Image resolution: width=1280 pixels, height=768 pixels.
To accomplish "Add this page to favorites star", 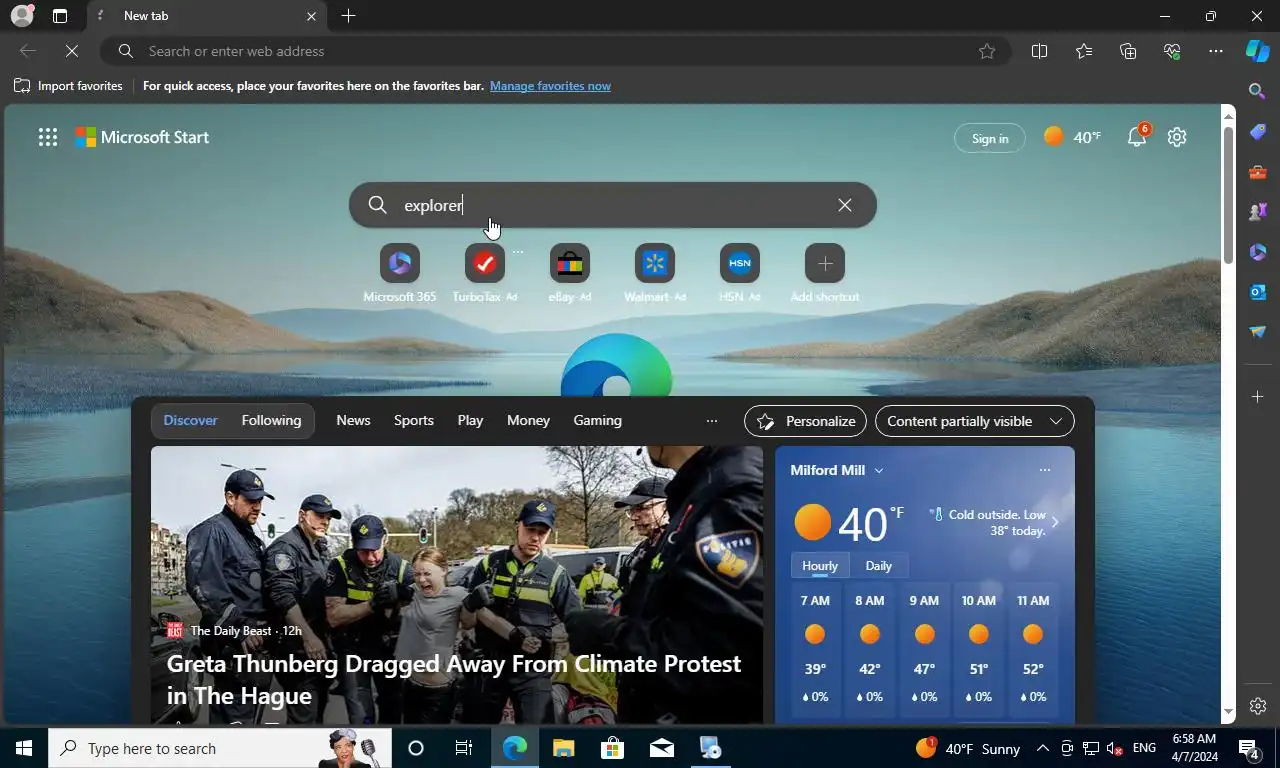I will (987, 51).
